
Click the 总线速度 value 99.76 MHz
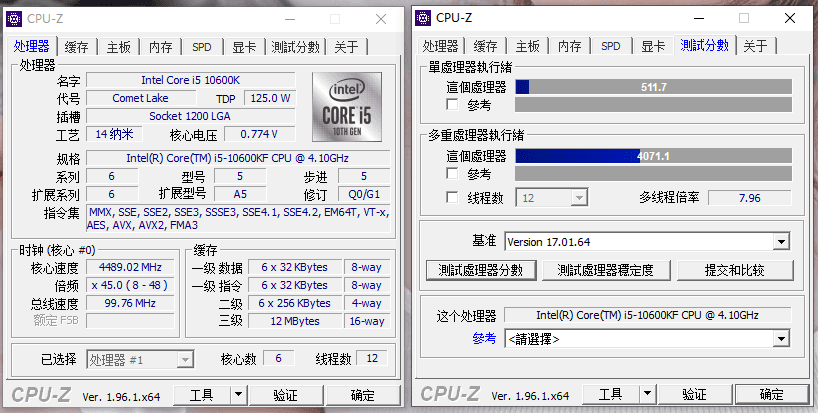click(x=130, y=303)
